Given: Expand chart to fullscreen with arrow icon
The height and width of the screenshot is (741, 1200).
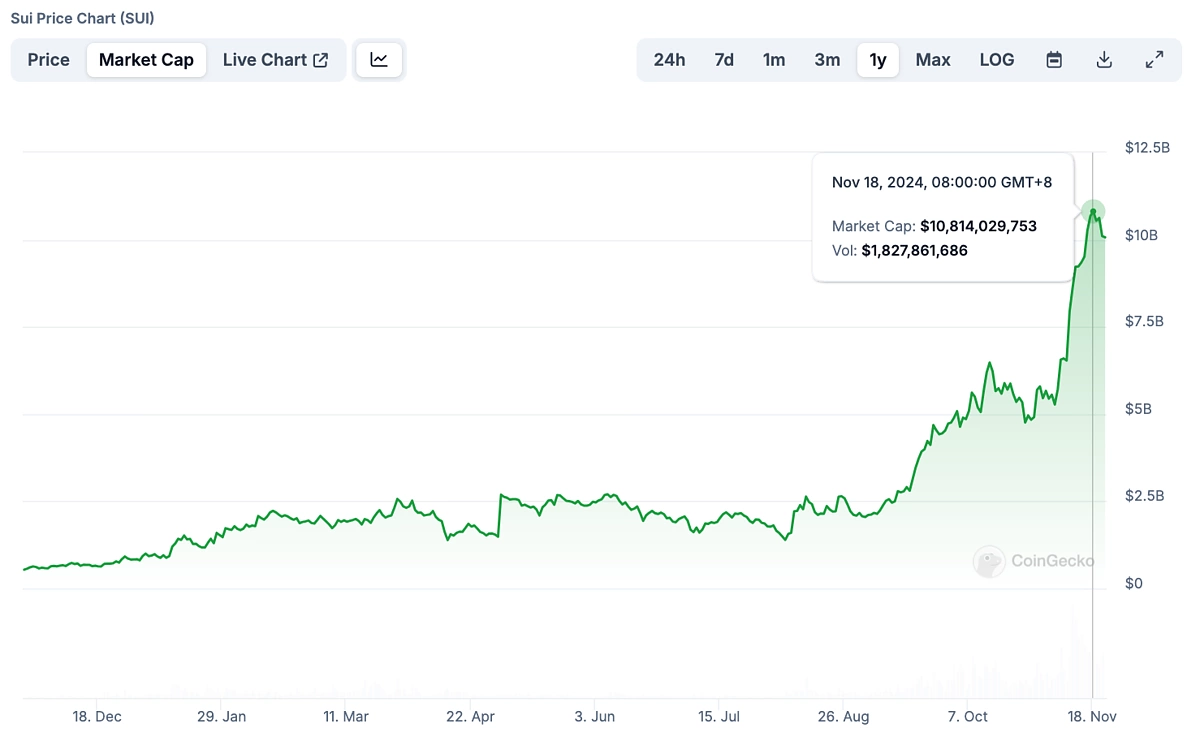Looking at the screenshot, I should (1154, 59).
